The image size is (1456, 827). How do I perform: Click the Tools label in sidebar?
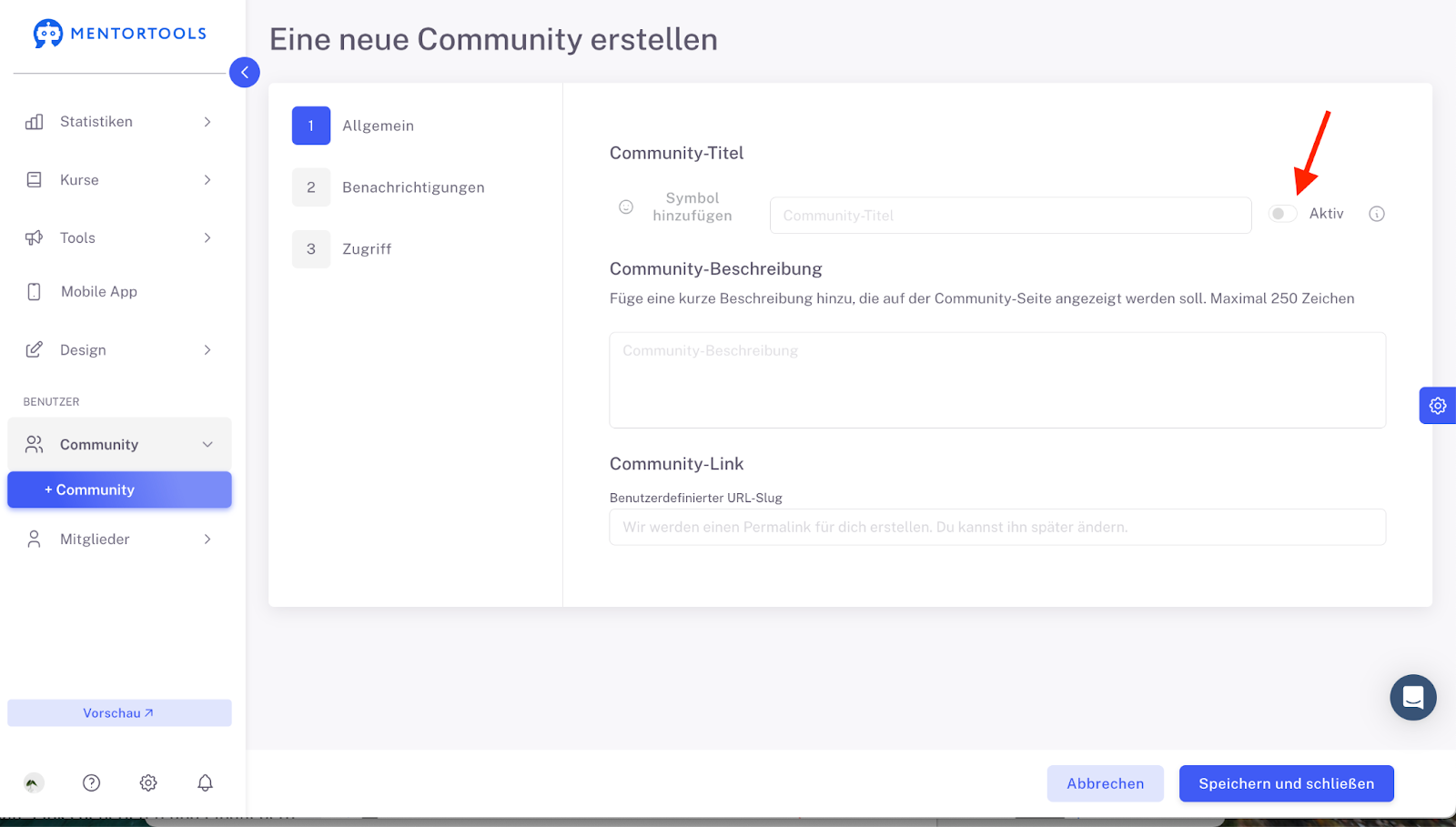77,237
